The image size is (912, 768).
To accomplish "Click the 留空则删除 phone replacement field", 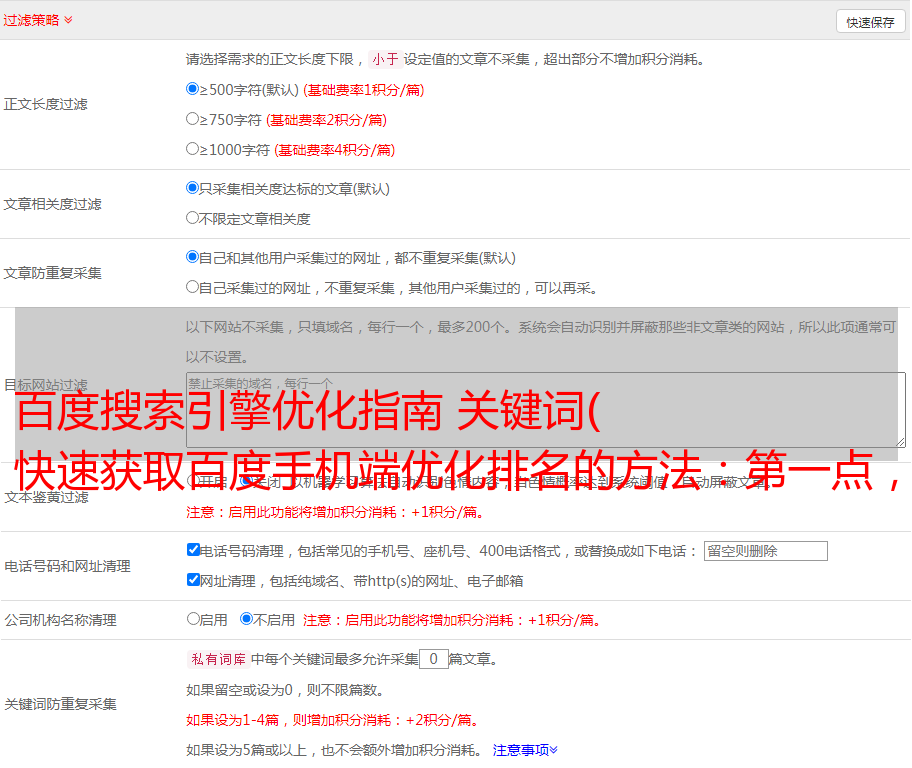I will click(765, 551).
